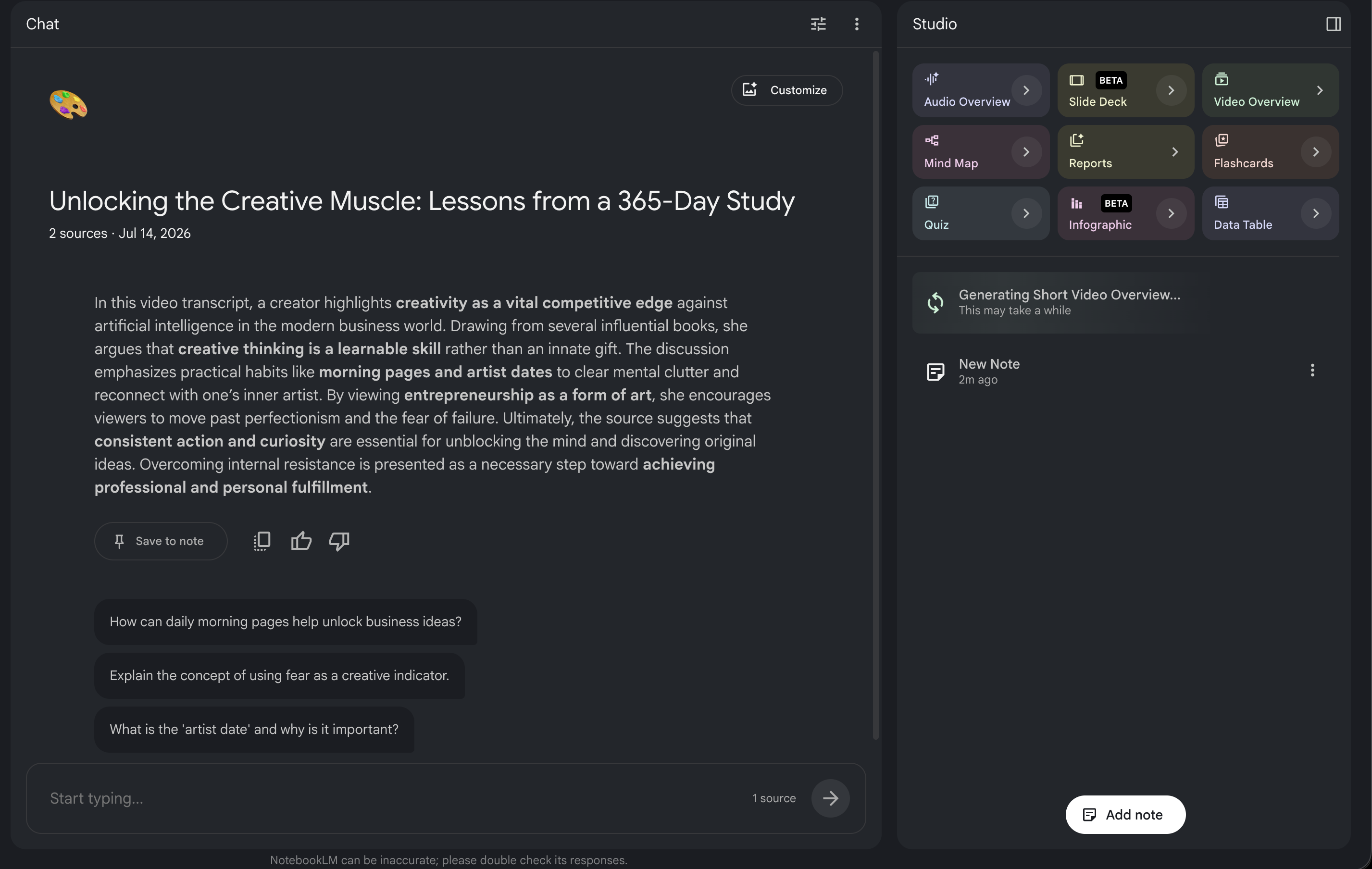Expand Reports options chevron
Screen dimensions: 1372x869
point(1174,151)
